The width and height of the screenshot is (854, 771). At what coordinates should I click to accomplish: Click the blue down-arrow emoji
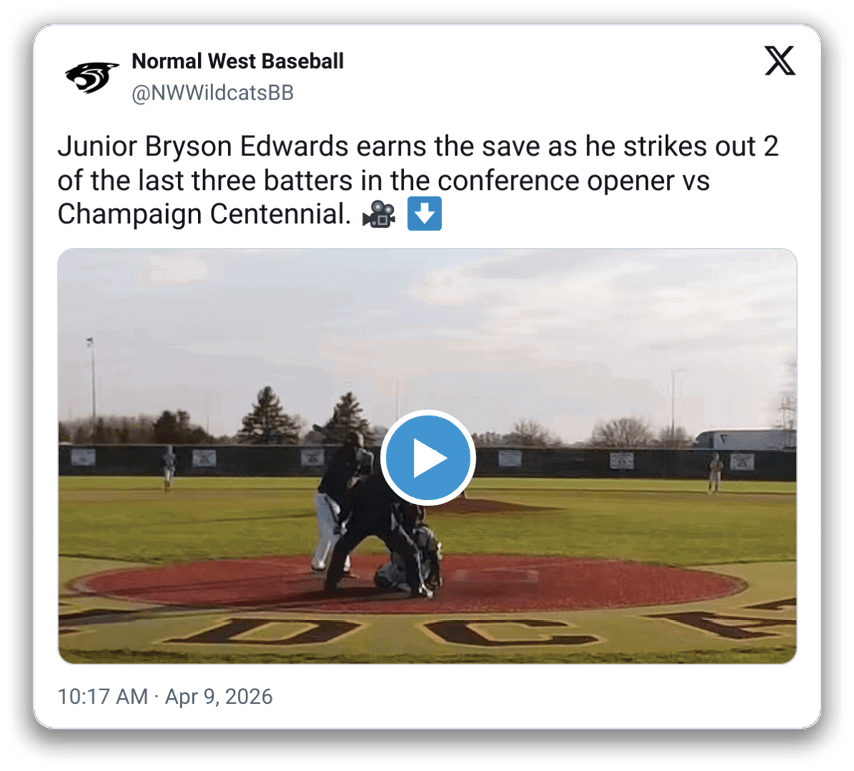click(x=424, y=214)
